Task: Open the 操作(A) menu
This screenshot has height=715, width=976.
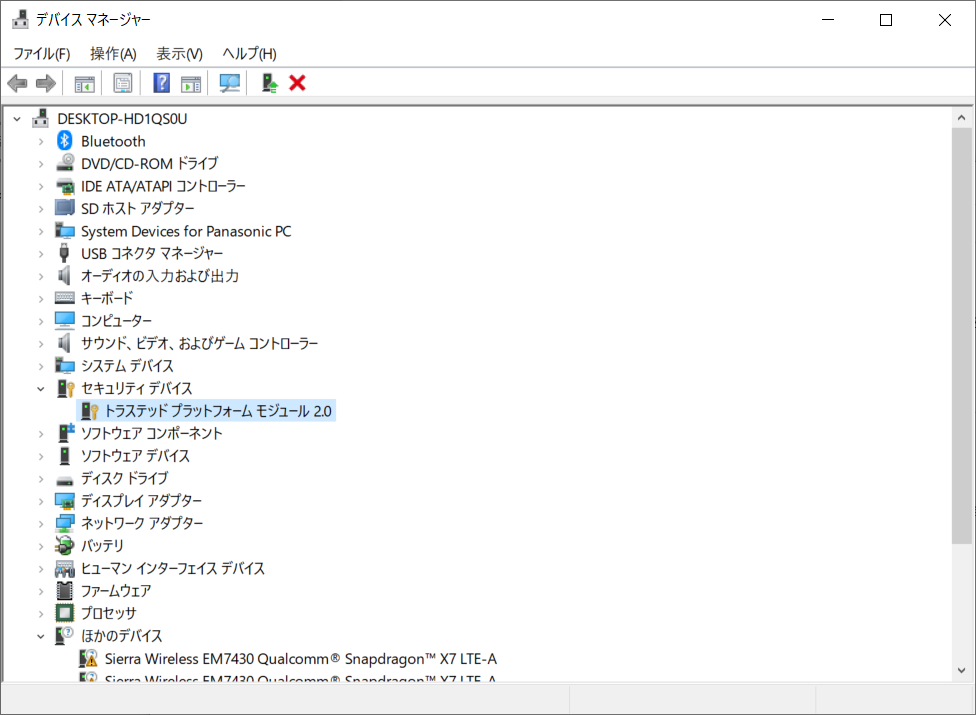Action: (113, 53)
